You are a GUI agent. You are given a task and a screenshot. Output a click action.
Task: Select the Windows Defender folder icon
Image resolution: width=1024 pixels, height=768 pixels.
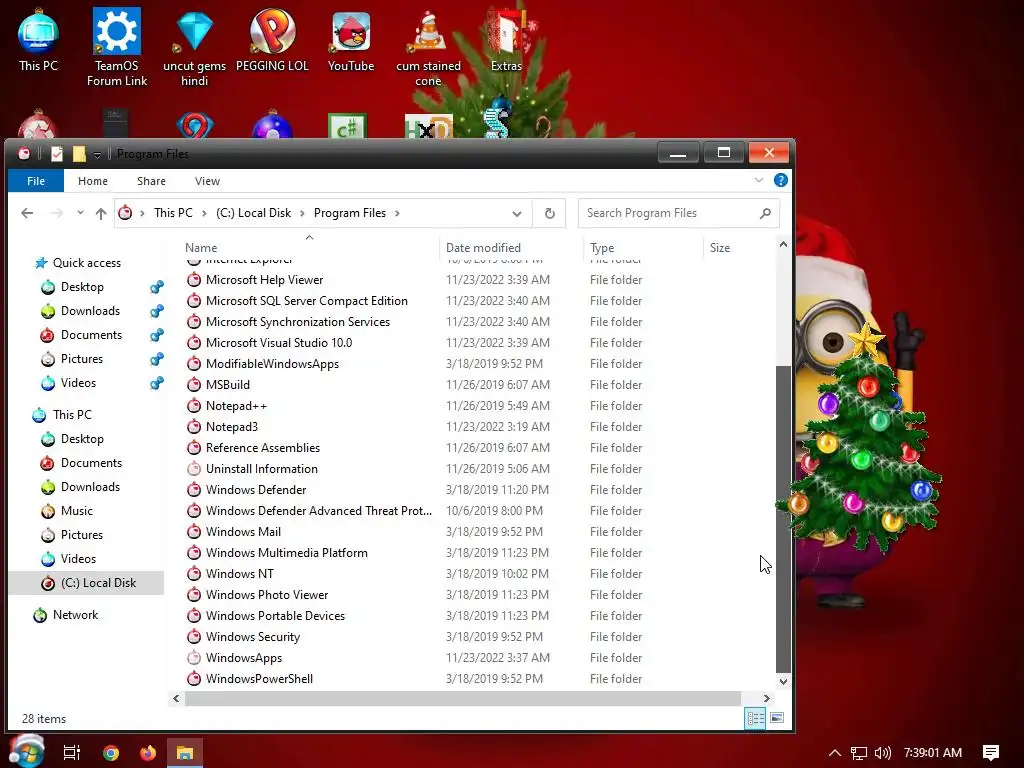(x=193, y=490)
